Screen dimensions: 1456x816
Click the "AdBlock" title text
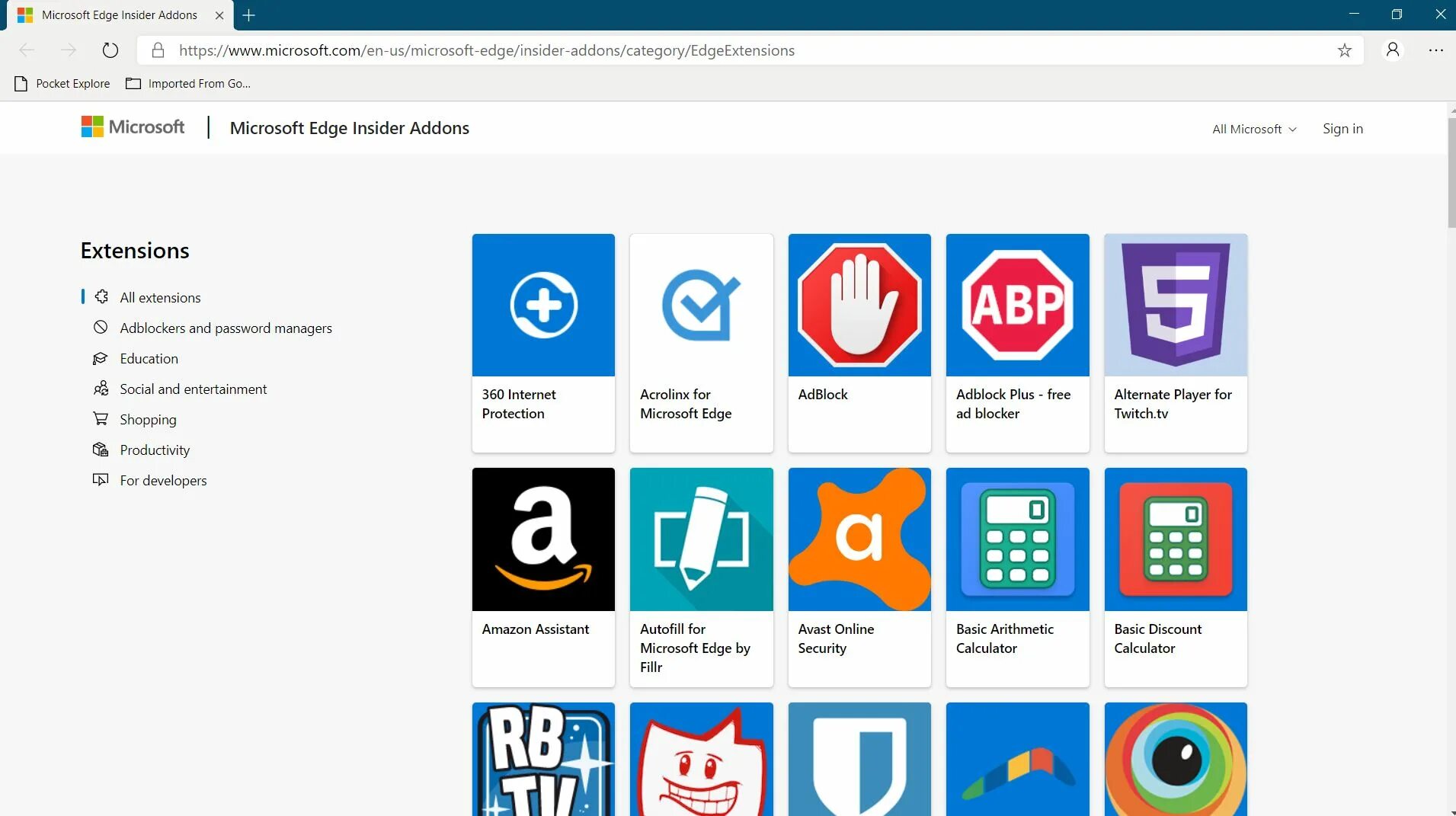[823, 394]
